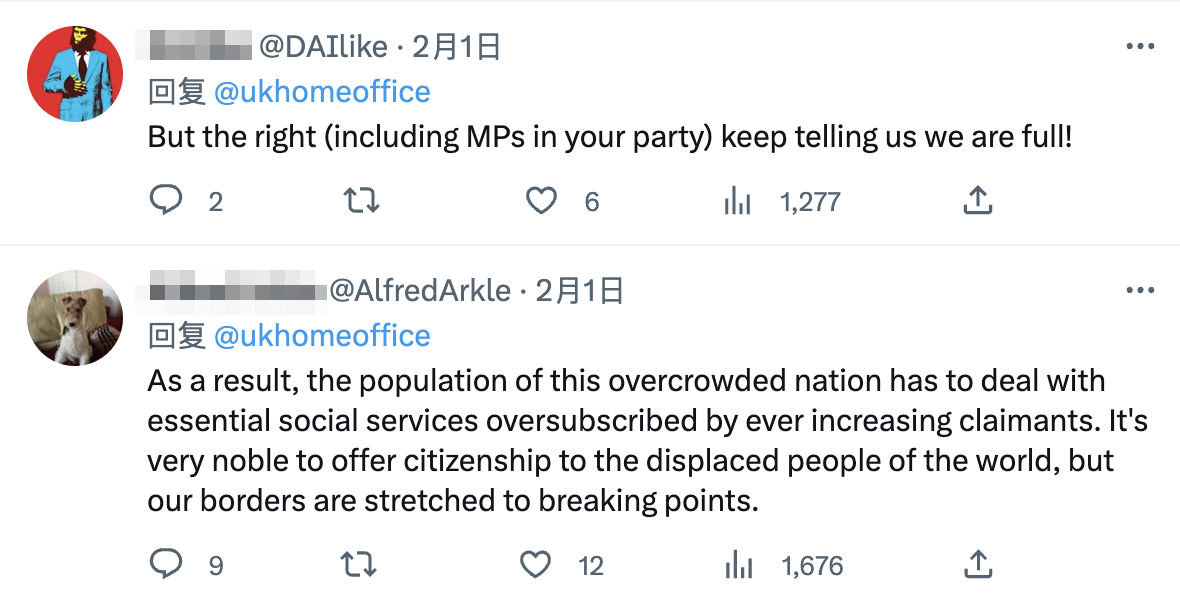Screen dimensions: 1180x606
Task: Retweet the @DAIlike tweet
Action: pyautogui.click(x=360, y=201)
